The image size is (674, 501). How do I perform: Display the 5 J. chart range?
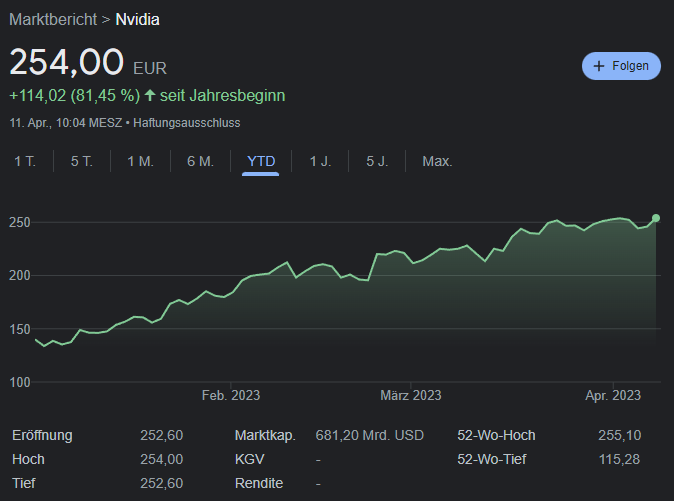point(377,161)
